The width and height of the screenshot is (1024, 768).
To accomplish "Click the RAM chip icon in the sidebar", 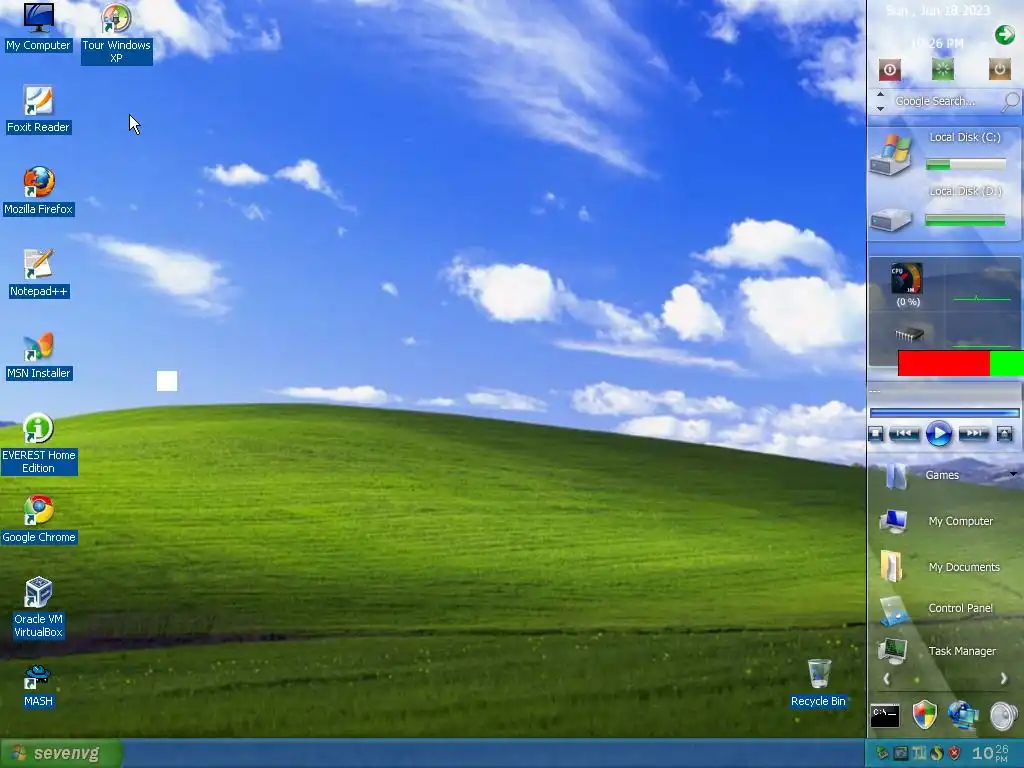I will 908,334.
